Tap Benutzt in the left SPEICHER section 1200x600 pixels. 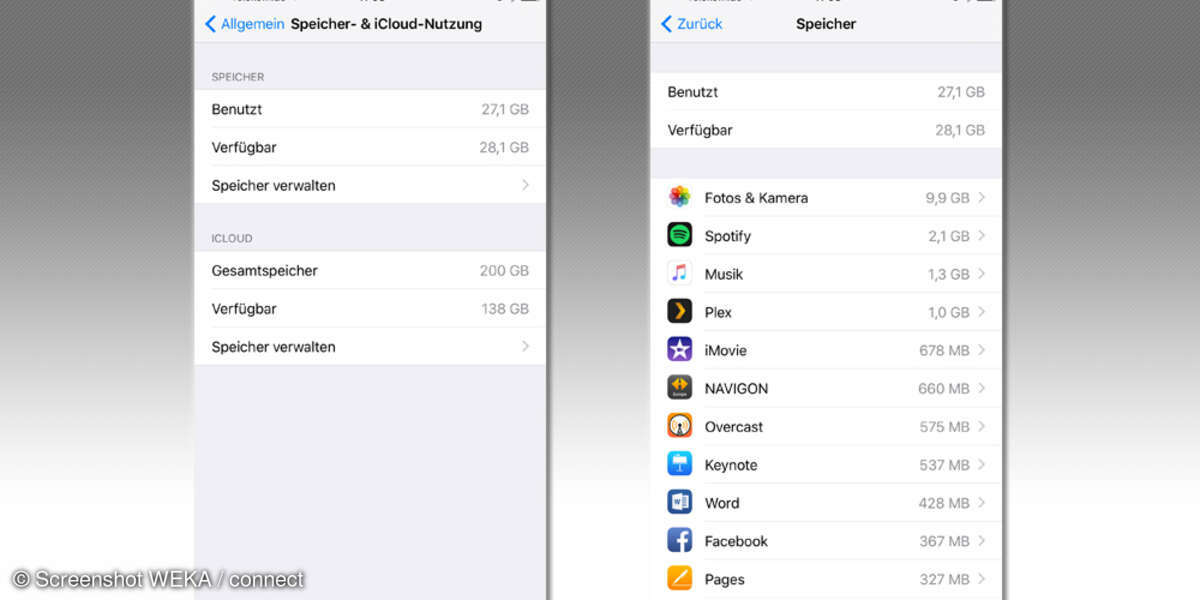[237, 109]
